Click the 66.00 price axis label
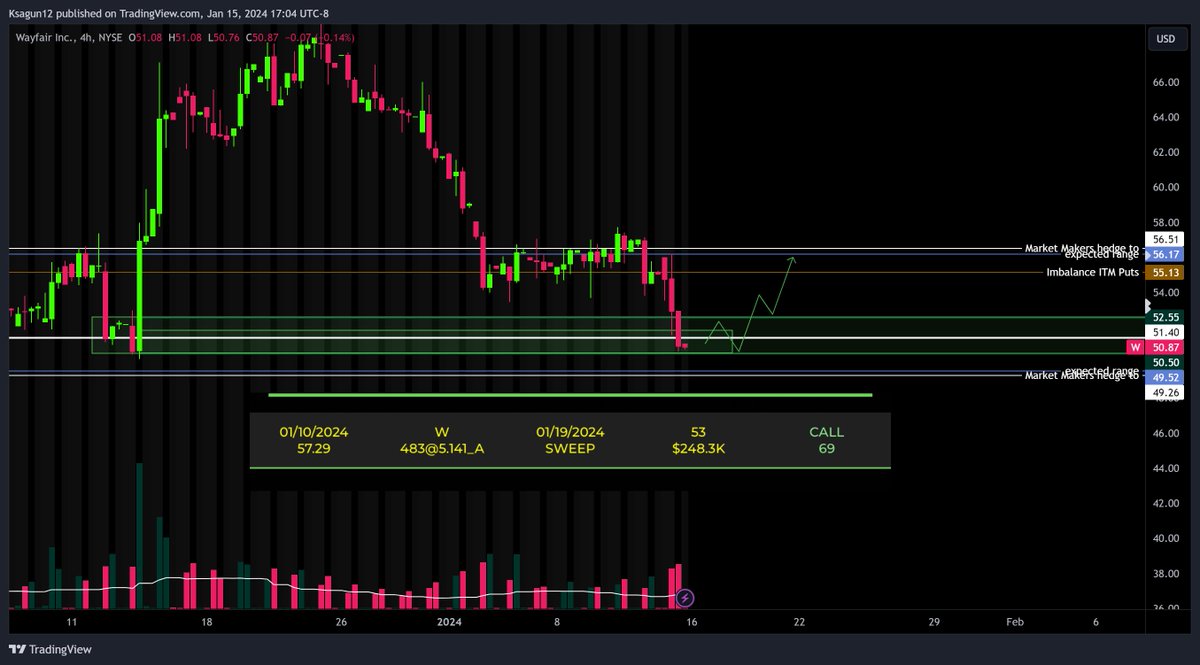1200x665 pixels. point(1167,82)
